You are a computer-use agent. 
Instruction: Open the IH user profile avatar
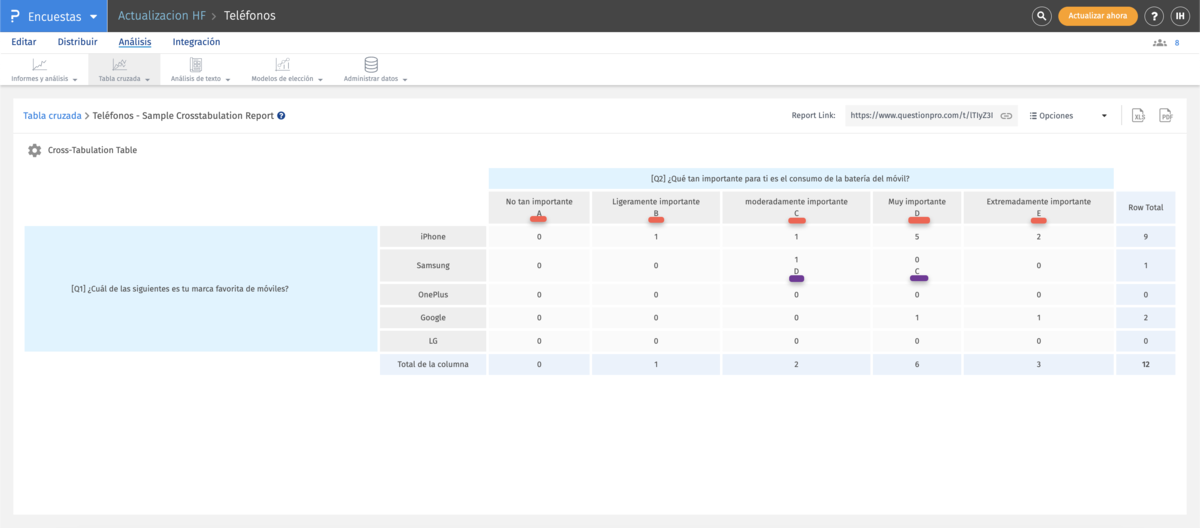point(1180,16)
